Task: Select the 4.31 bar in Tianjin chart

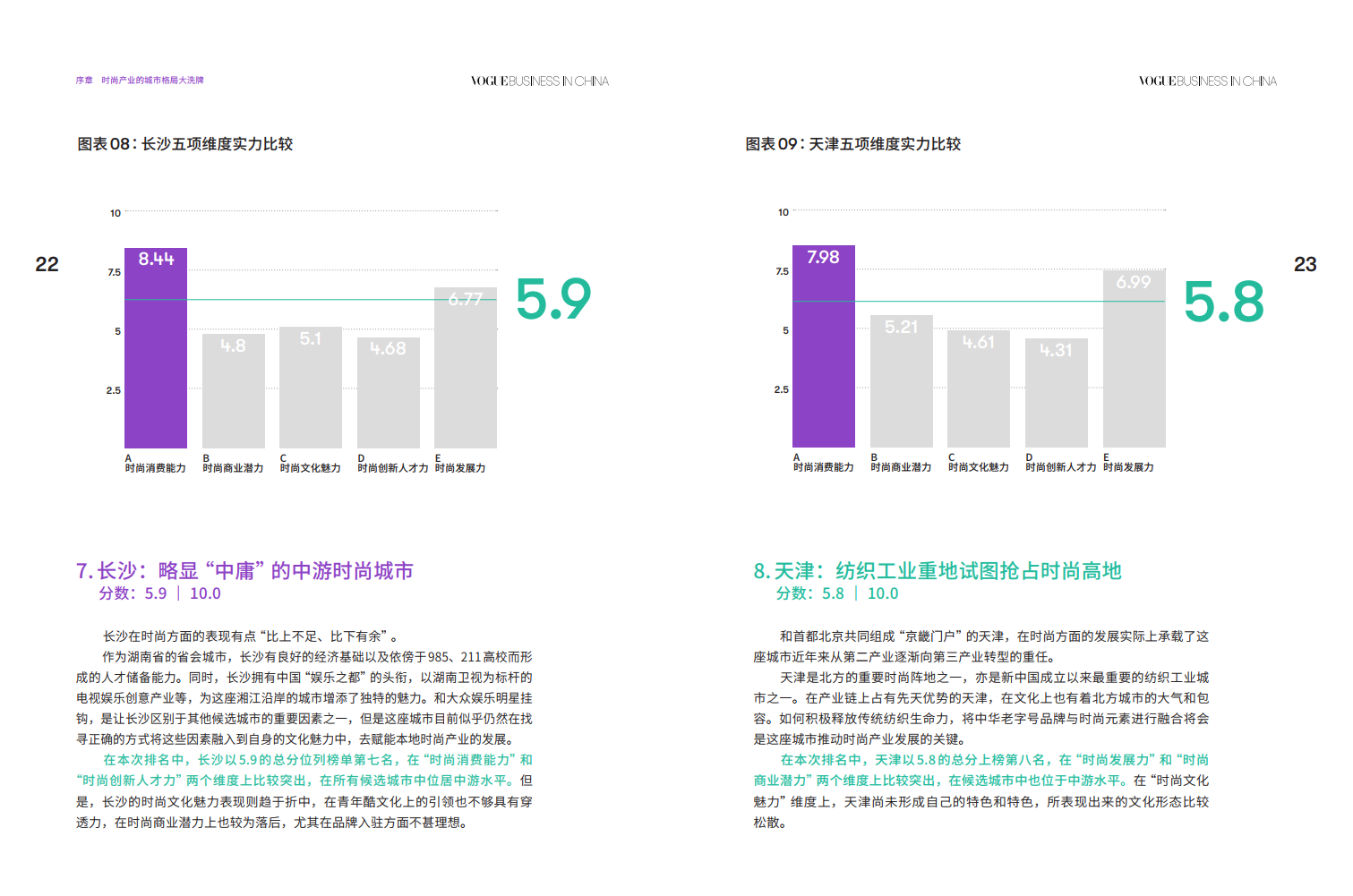Action: coord(1056,393)
